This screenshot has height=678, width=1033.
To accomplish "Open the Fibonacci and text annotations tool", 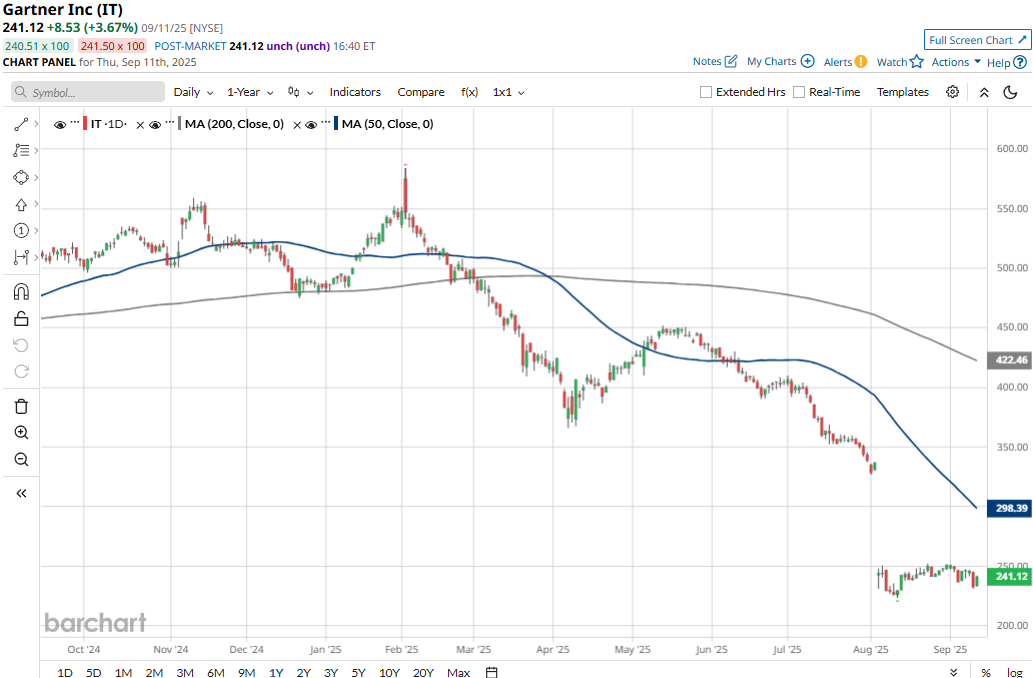I will pyautogui.click(x=21, y=150).
